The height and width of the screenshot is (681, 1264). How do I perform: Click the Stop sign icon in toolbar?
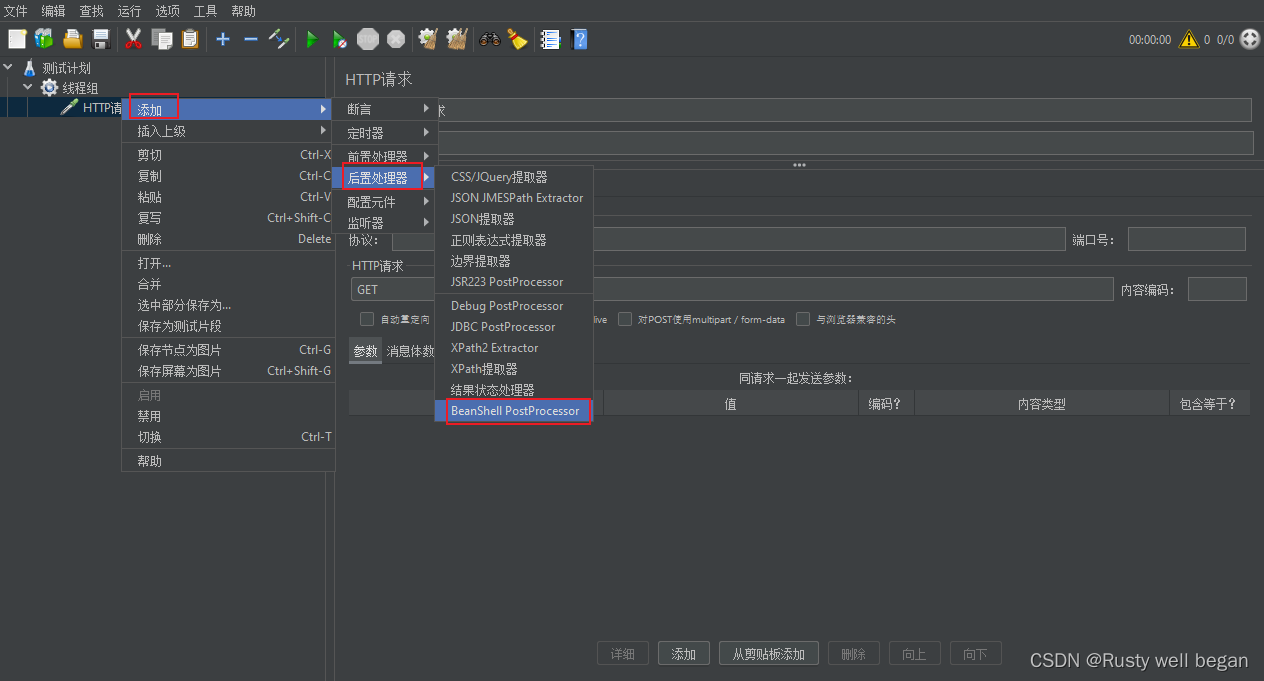368,39
